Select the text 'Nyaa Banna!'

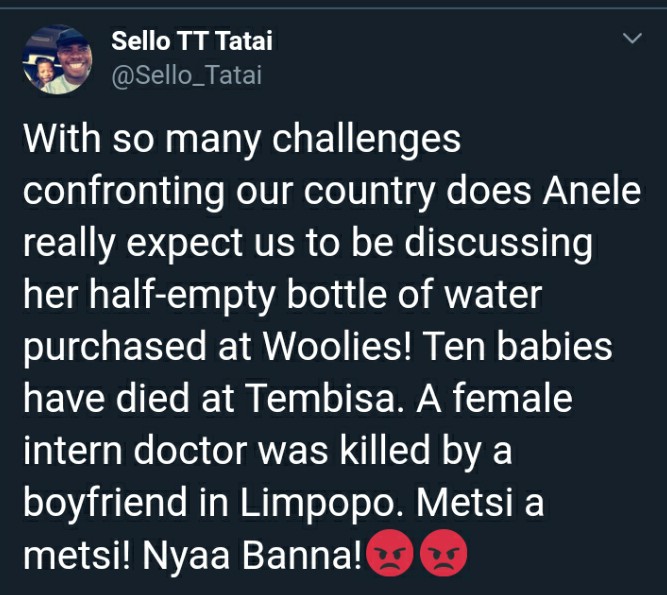pyautogui.click(x=253, y=555)
